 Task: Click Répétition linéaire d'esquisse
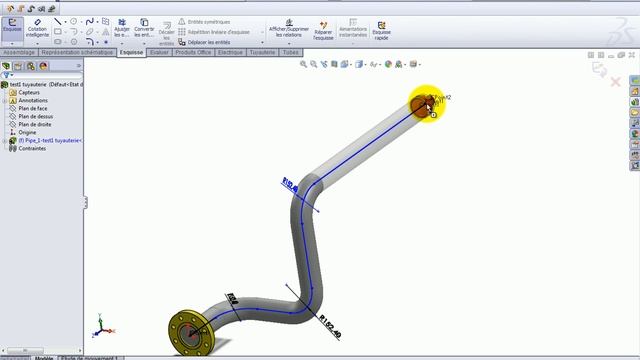click(214, 32)
